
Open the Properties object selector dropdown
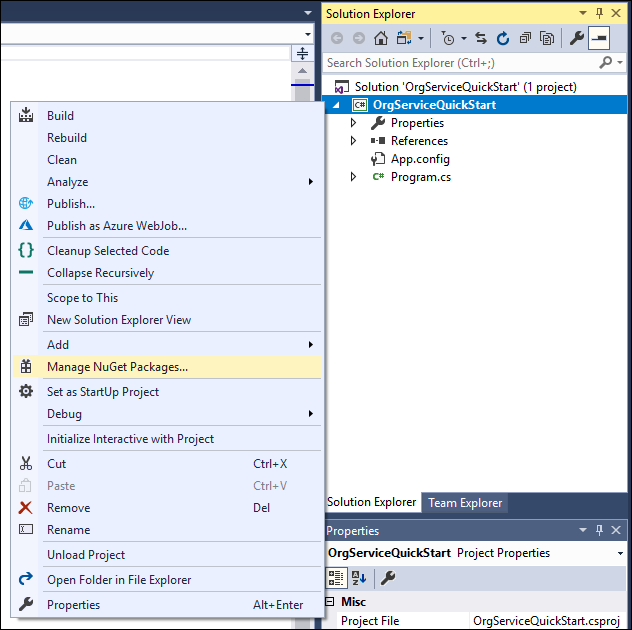click(x=620, y=553)
